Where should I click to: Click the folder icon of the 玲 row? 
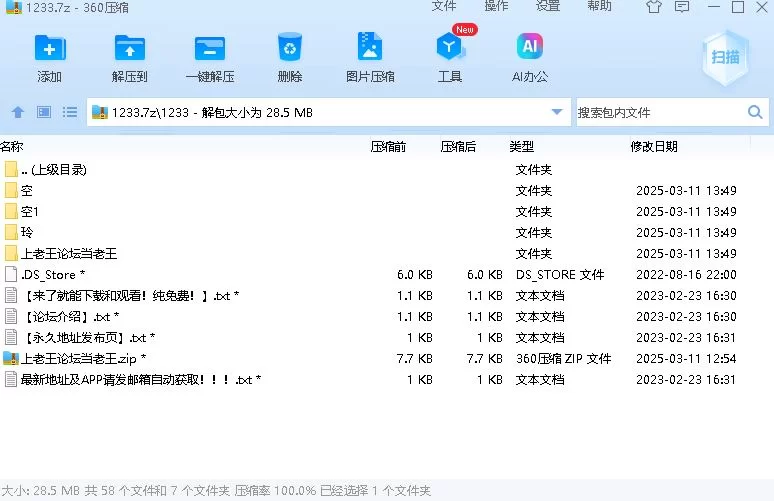(11, 232)
